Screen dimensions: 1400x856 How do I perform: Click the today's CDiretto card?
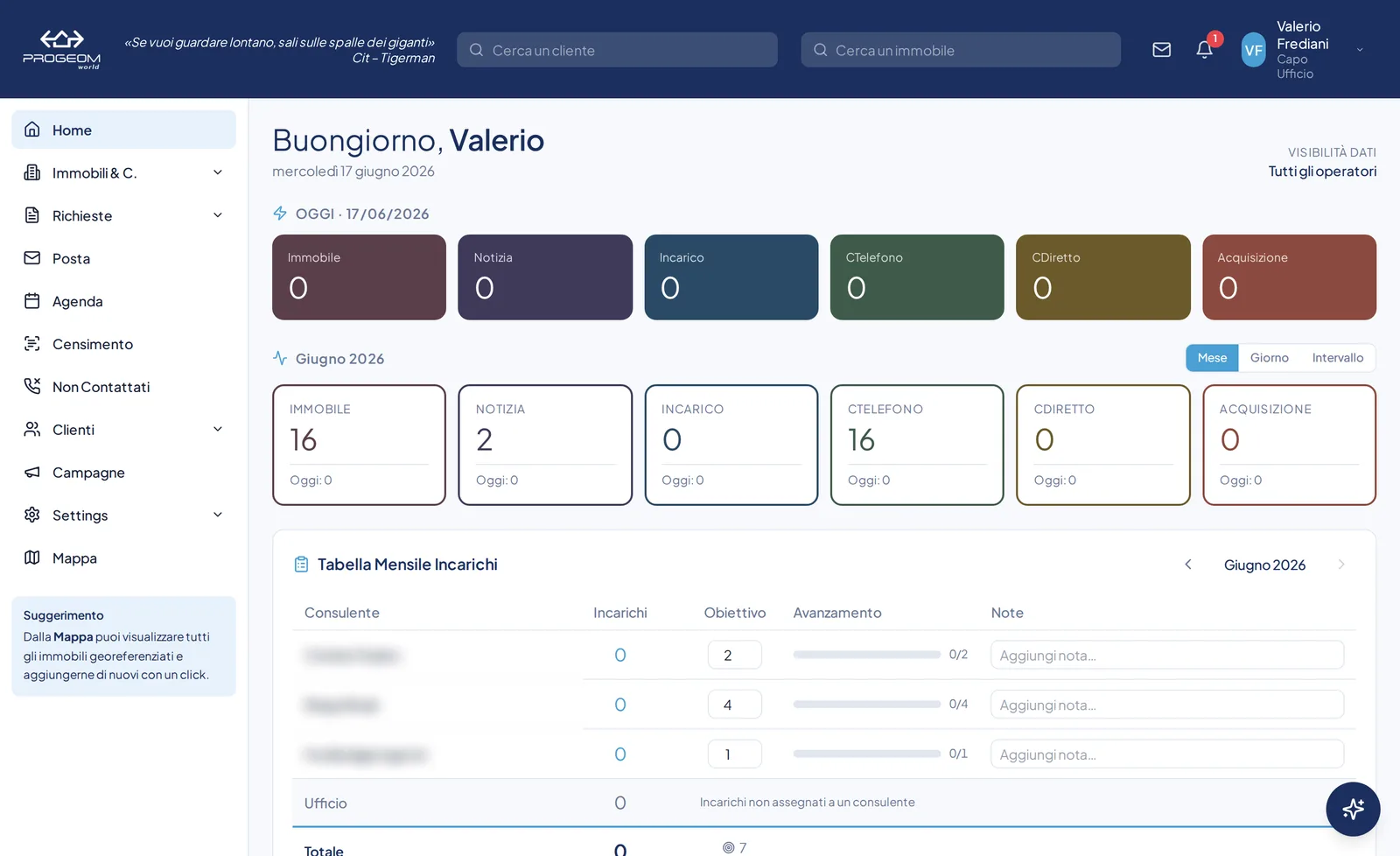1102,277
